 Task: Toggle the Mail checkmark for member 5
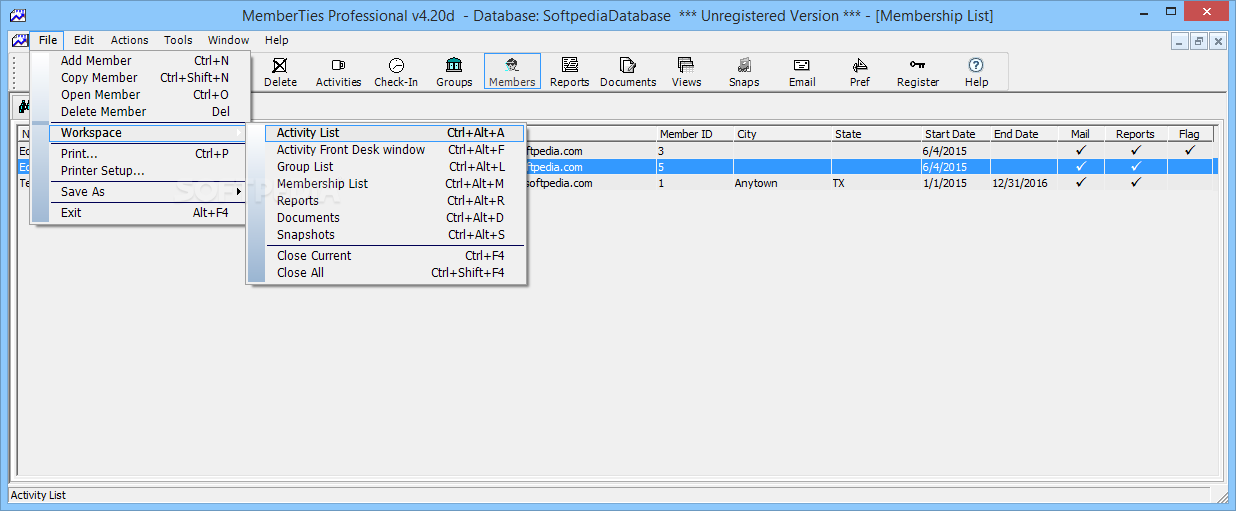[x=1080, y=167]
